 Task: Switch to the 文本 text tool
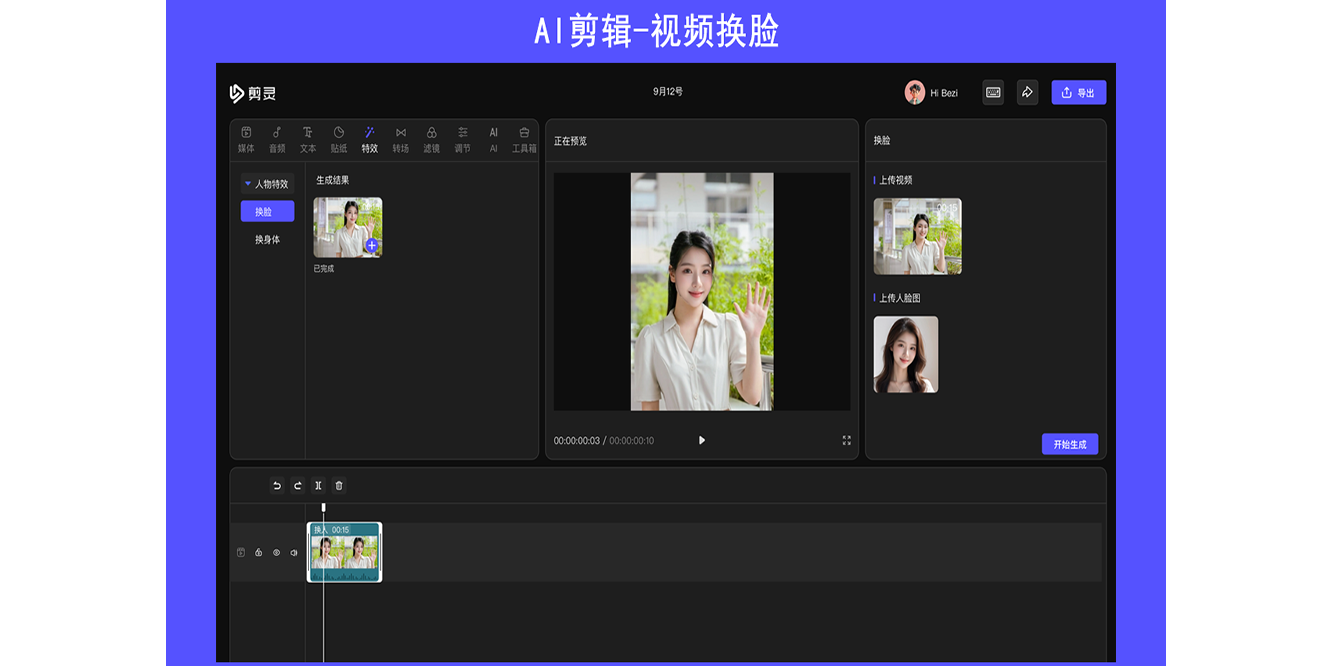(x=308, y=135)
